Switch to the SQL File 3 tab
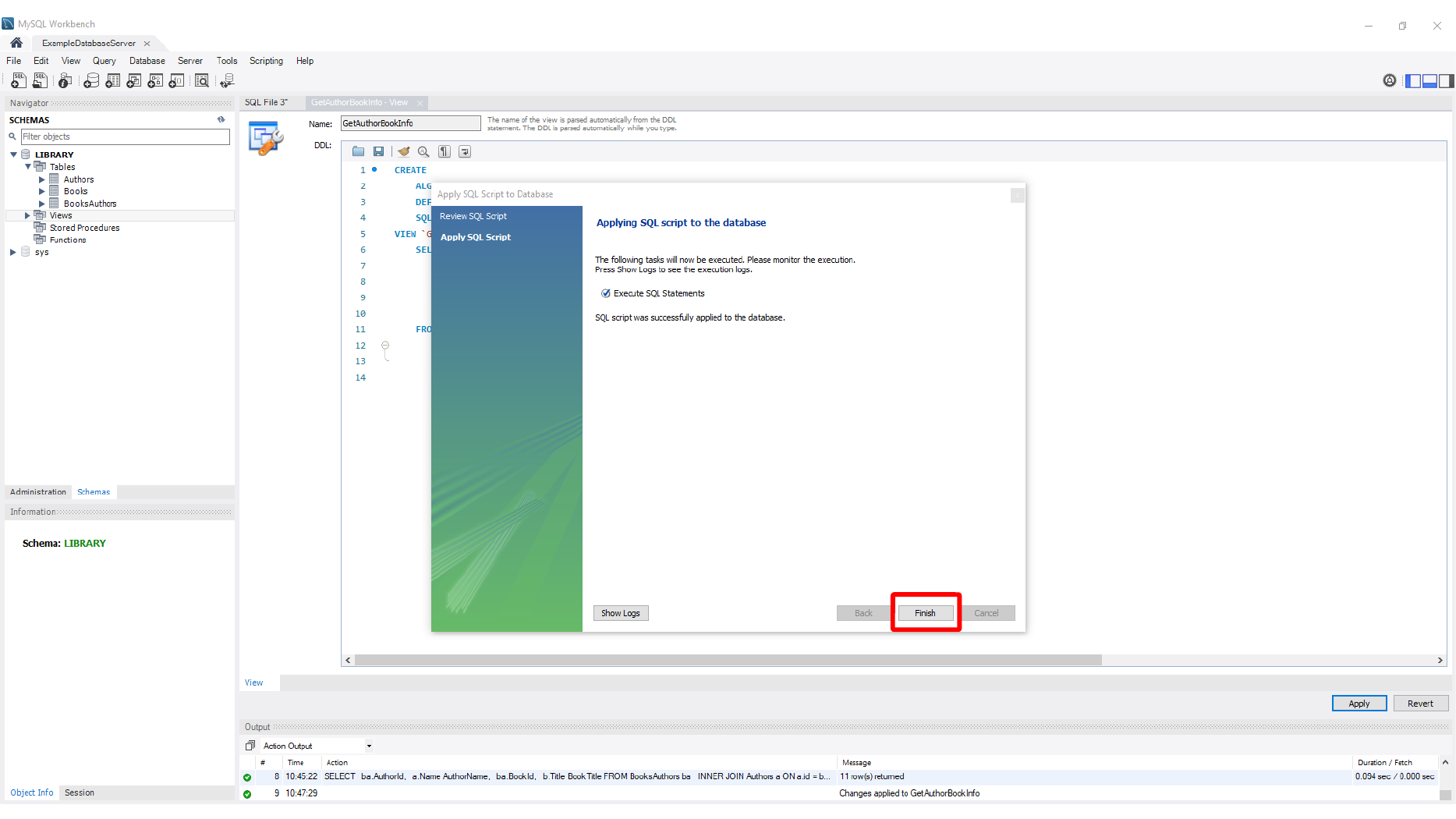This screenshot has height=819, width=1456. [266, 102]
